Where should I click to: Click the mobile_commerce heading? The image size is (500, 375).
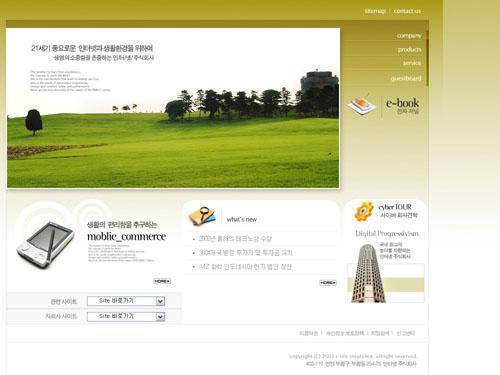126,236
